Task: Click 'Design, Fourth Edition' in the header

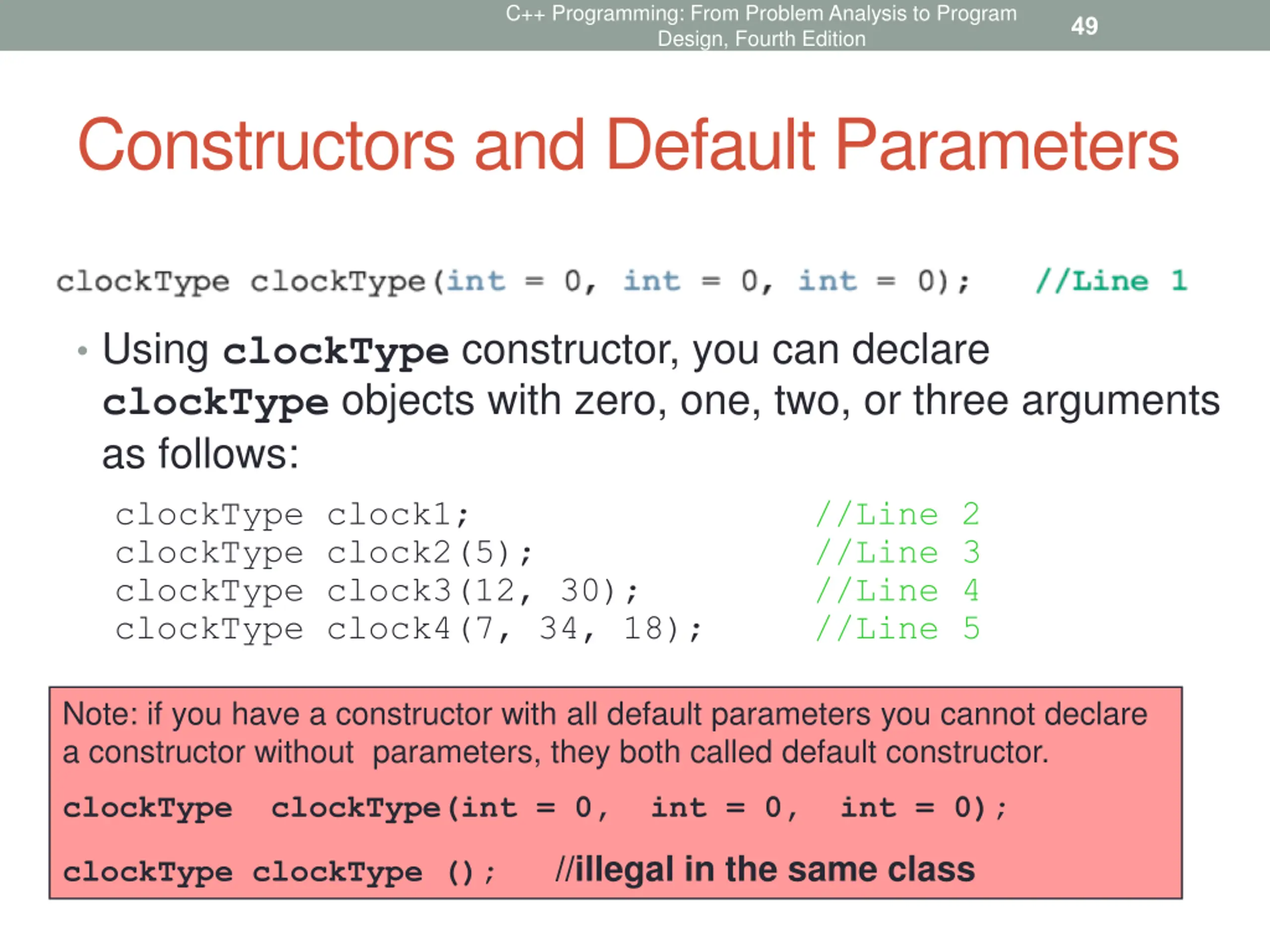Action: [x=761, y=39]
